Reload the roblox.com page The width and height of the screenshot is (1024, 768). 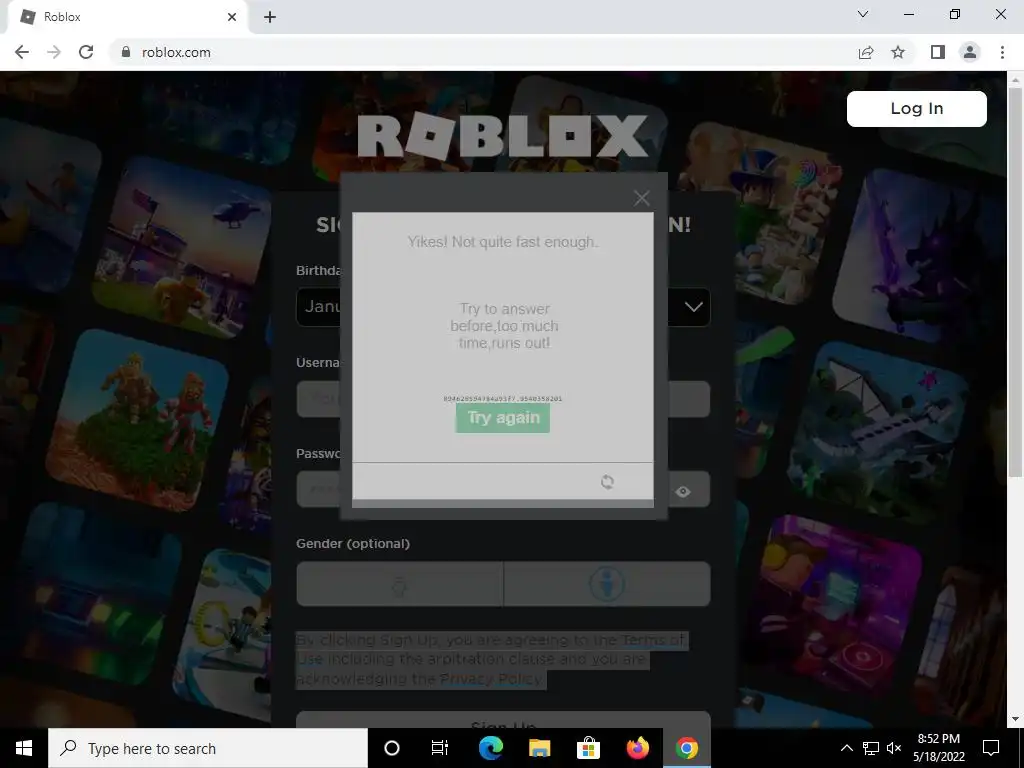[86, 52]
